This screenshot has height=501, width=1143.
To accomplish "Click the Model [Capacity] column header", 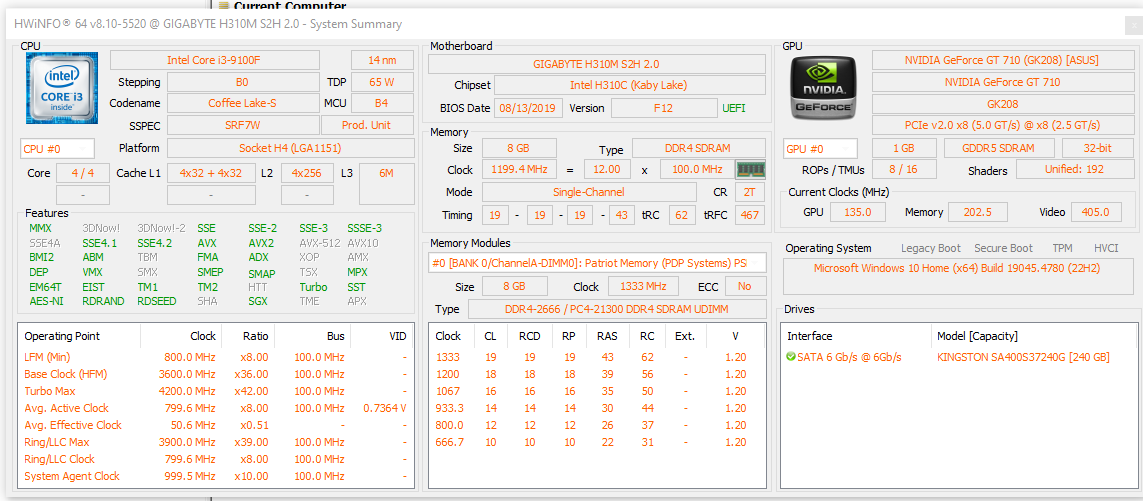I will click(x=980, y=336).
